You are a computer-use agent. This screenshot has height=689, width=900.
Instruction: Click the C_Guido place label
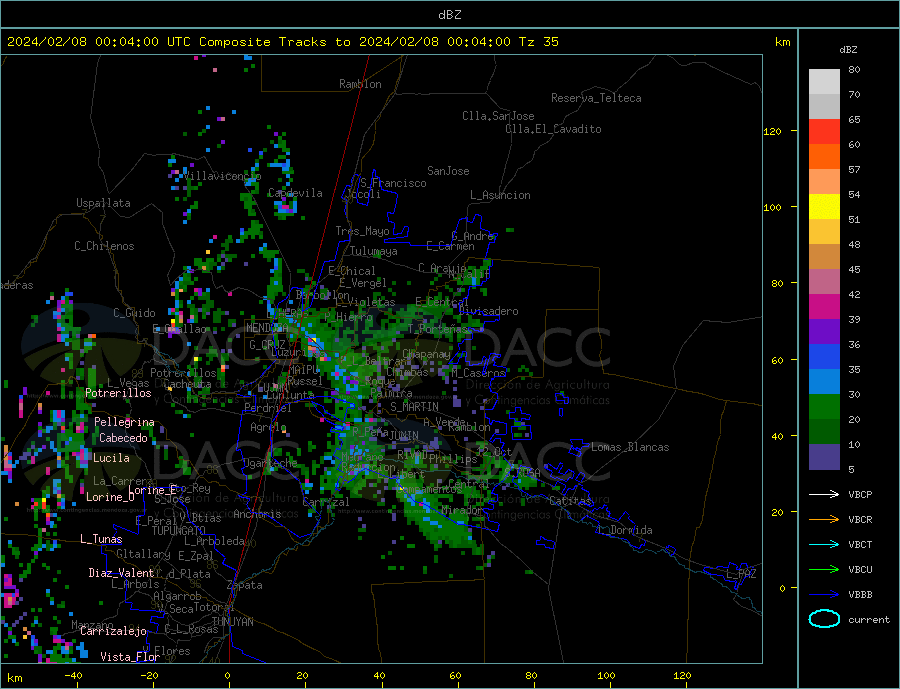(x=134, y=313)
